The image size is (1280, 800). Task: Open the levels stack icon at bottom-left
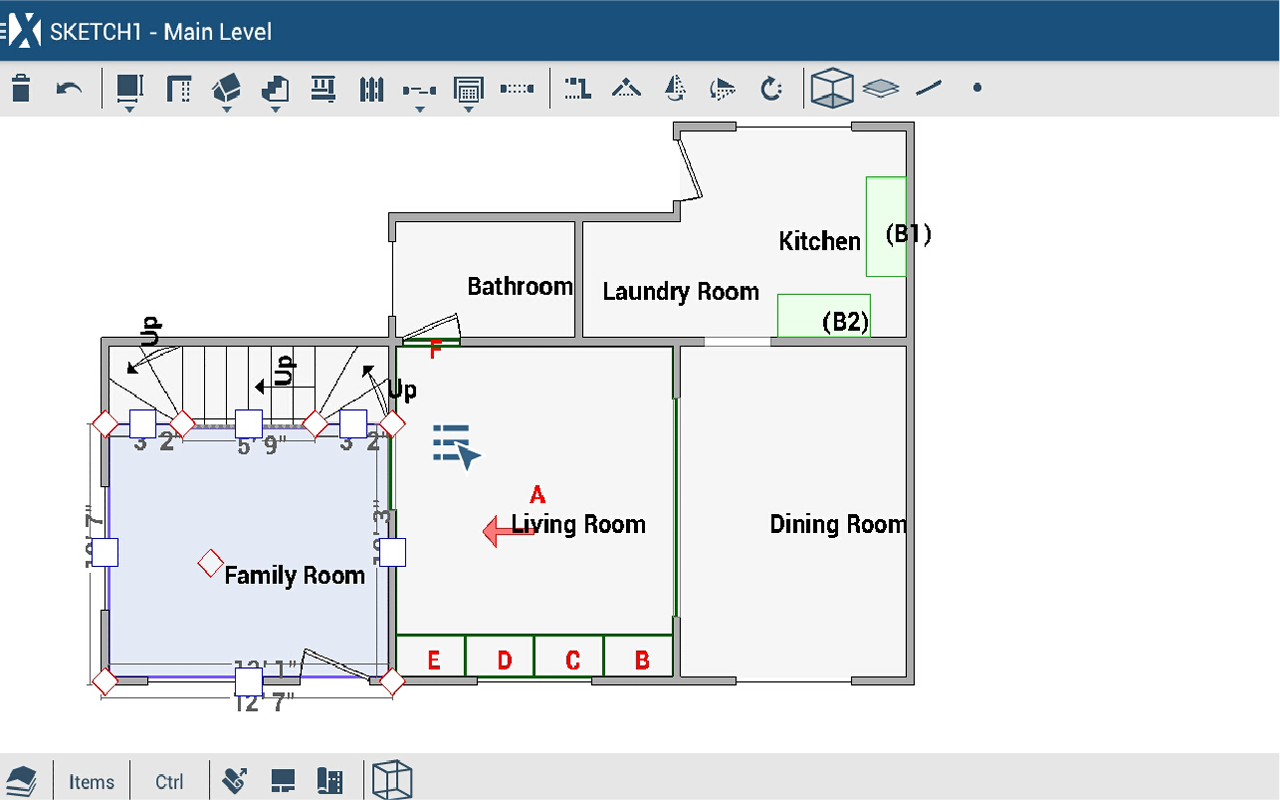click(x=22, y=780)
